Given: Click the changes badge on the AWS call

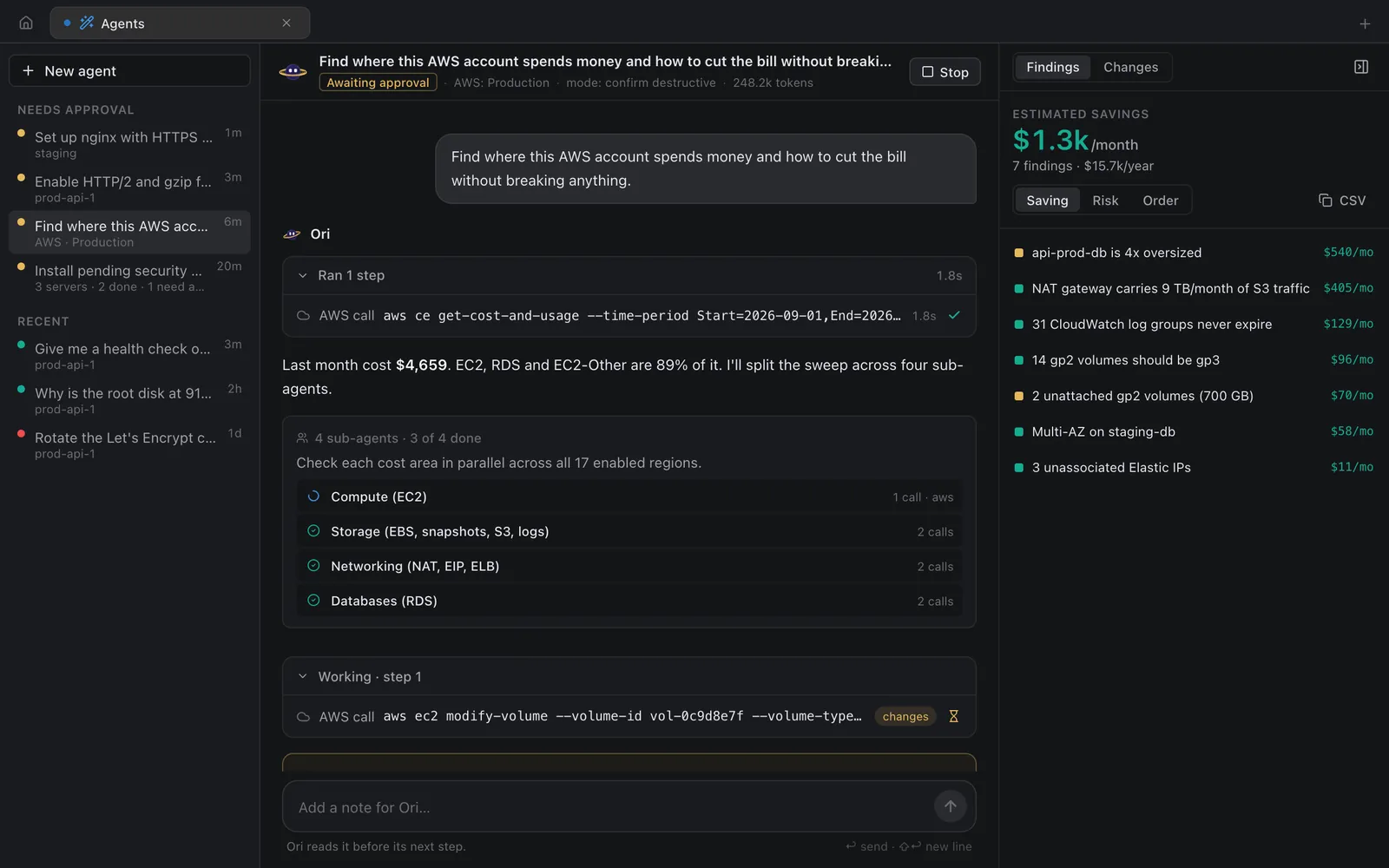Looking at the screenshot, I should tap(905, 717).
